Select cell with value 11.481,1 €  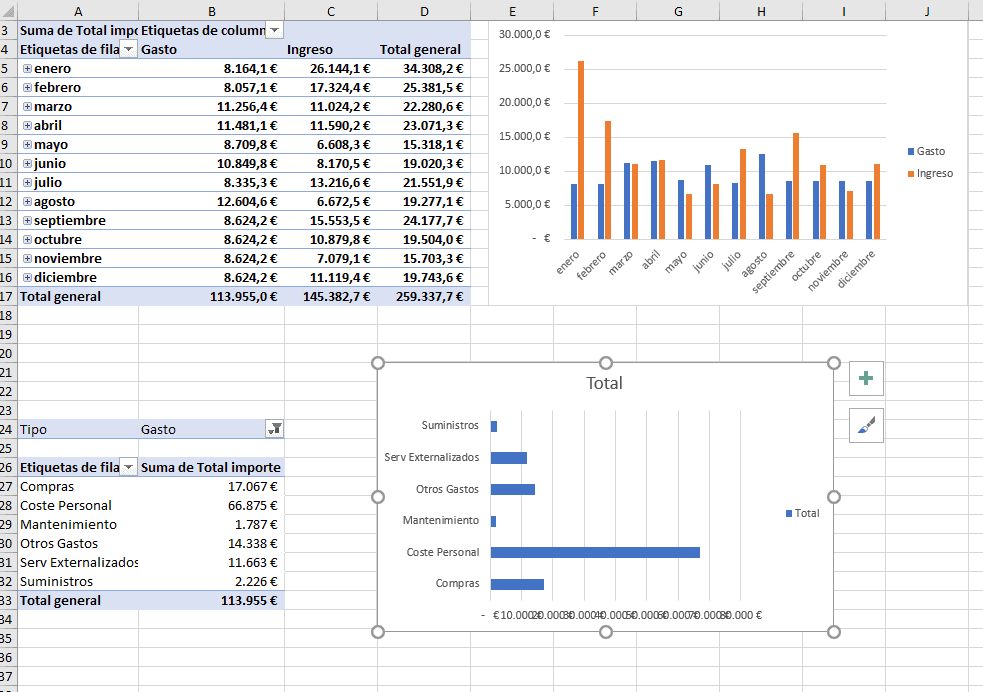212,125
